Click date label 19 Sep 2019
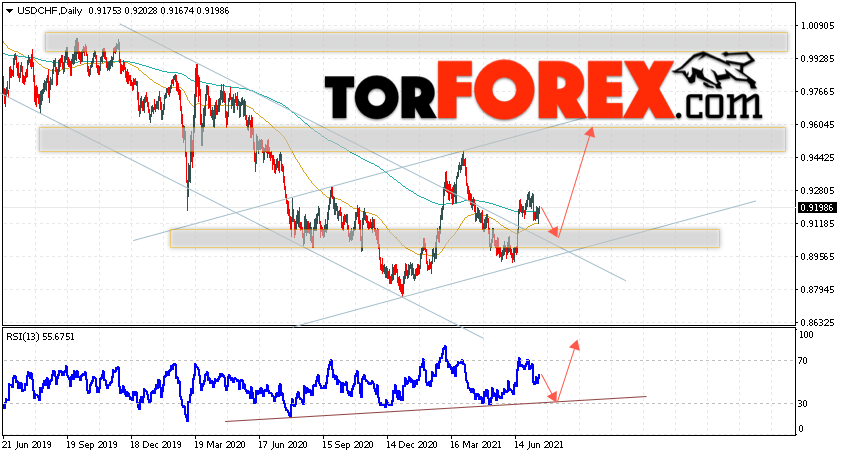 tap(92, 445)
